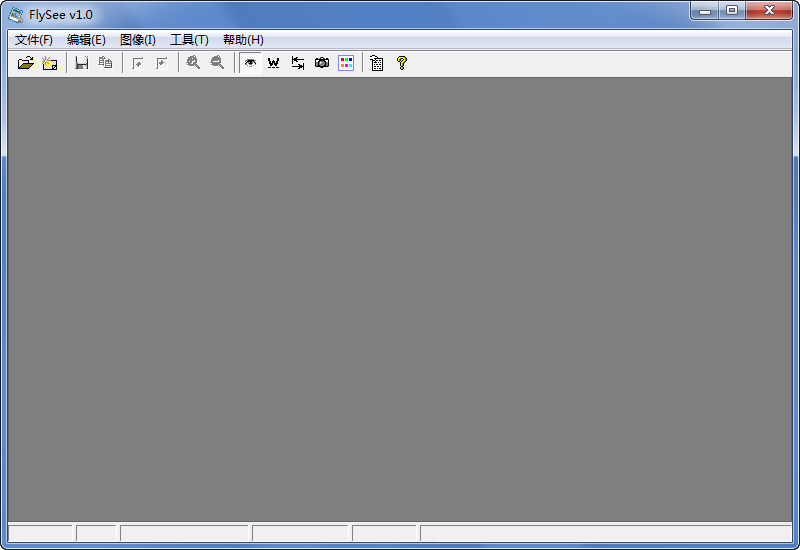
Task: Click the browse folder icon with sparkle
Action: click(49, 63)
